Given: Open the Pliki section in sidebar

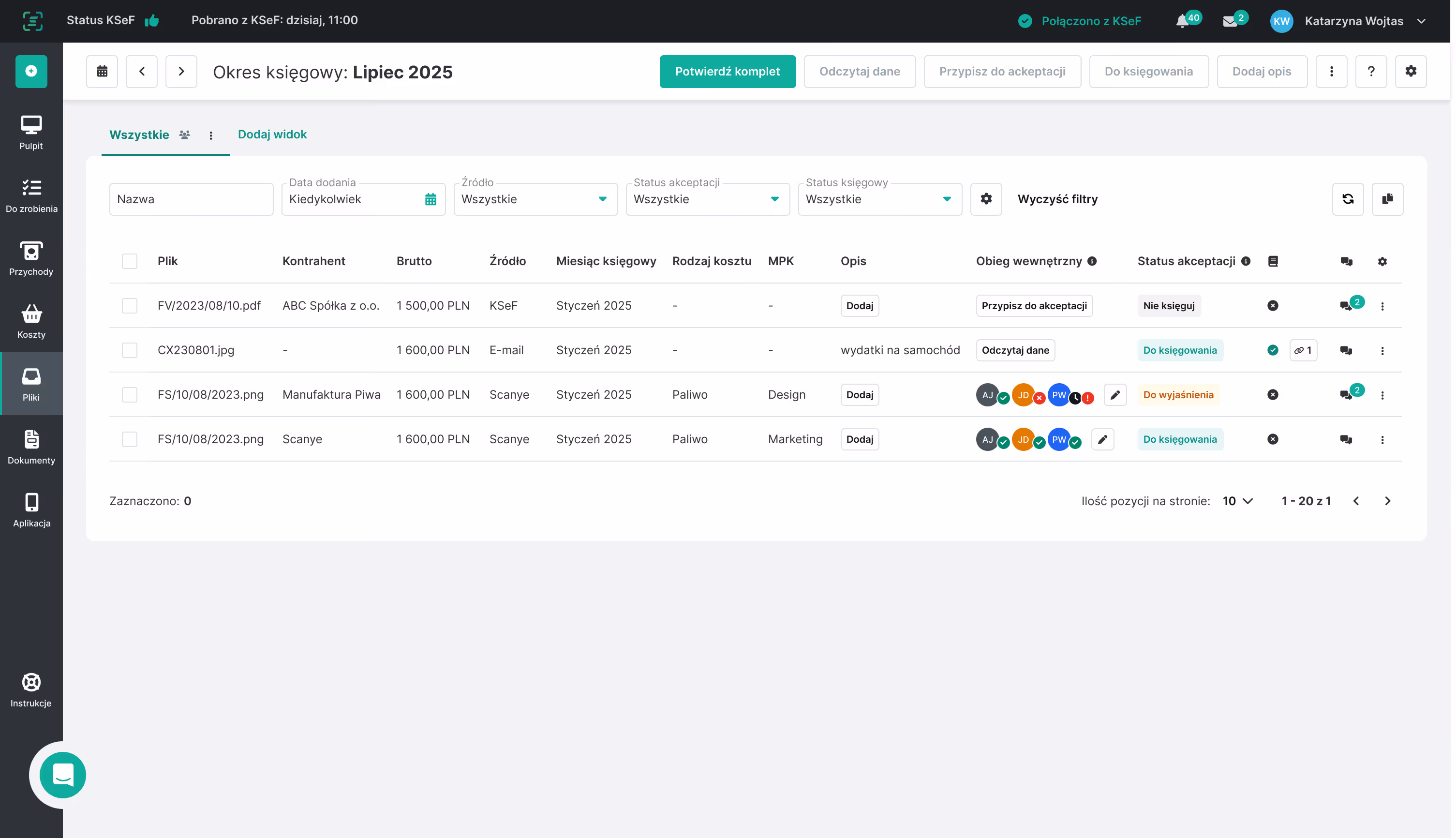Looking at the screenshot, I should (31, 385).
